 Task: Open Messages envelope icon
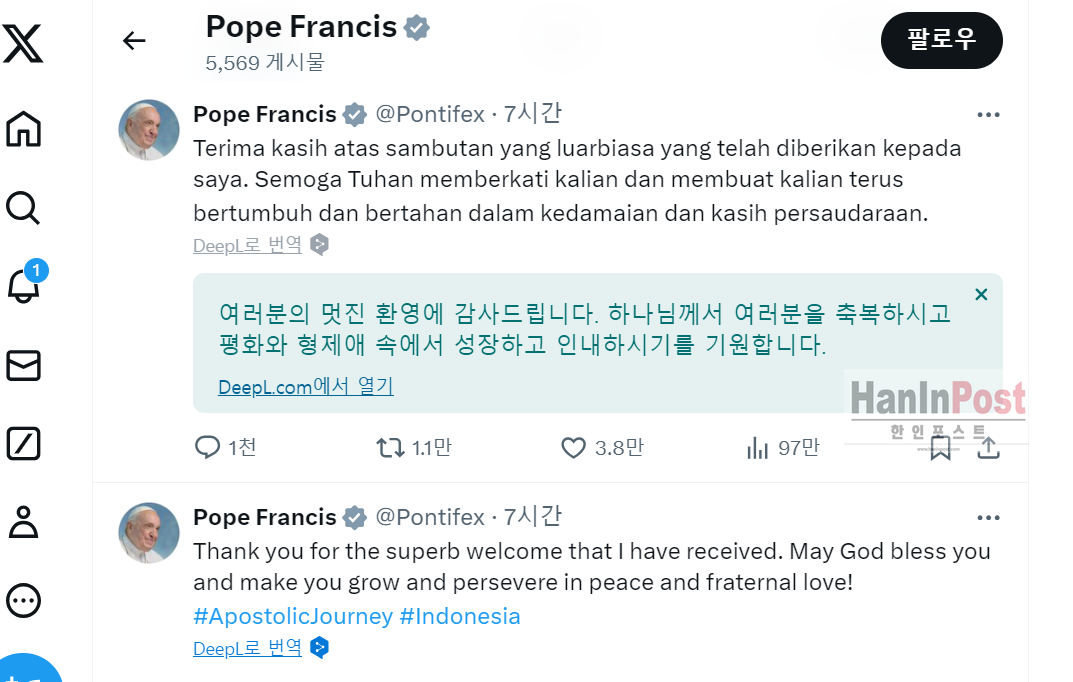(23, 365)
